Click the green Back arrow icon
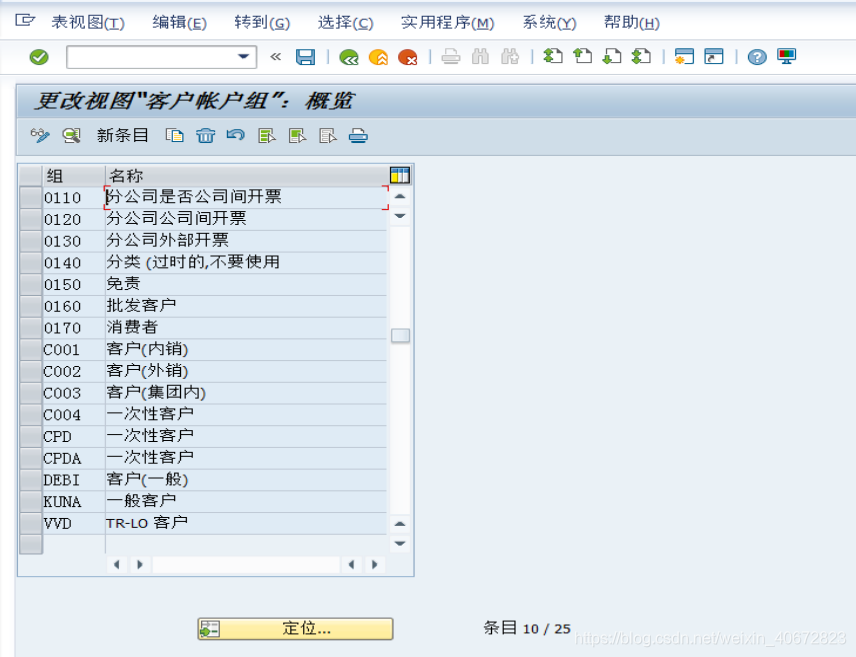The width and height of the screenshot is (856, 657). (348, 57)
